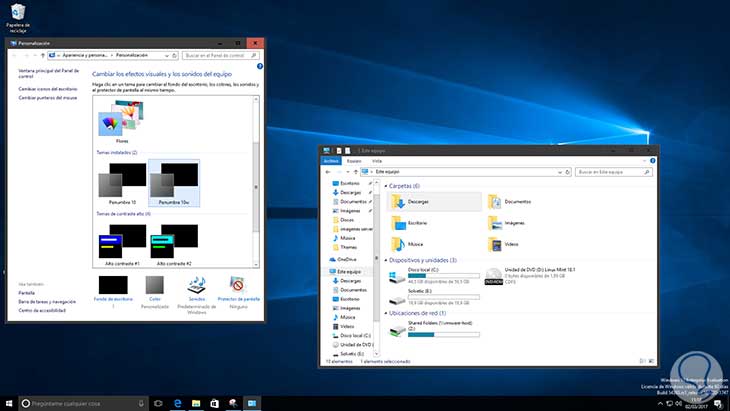730x411 pixels.
Task: Open File Explorer from taskbar
Action: click(196, 403)
